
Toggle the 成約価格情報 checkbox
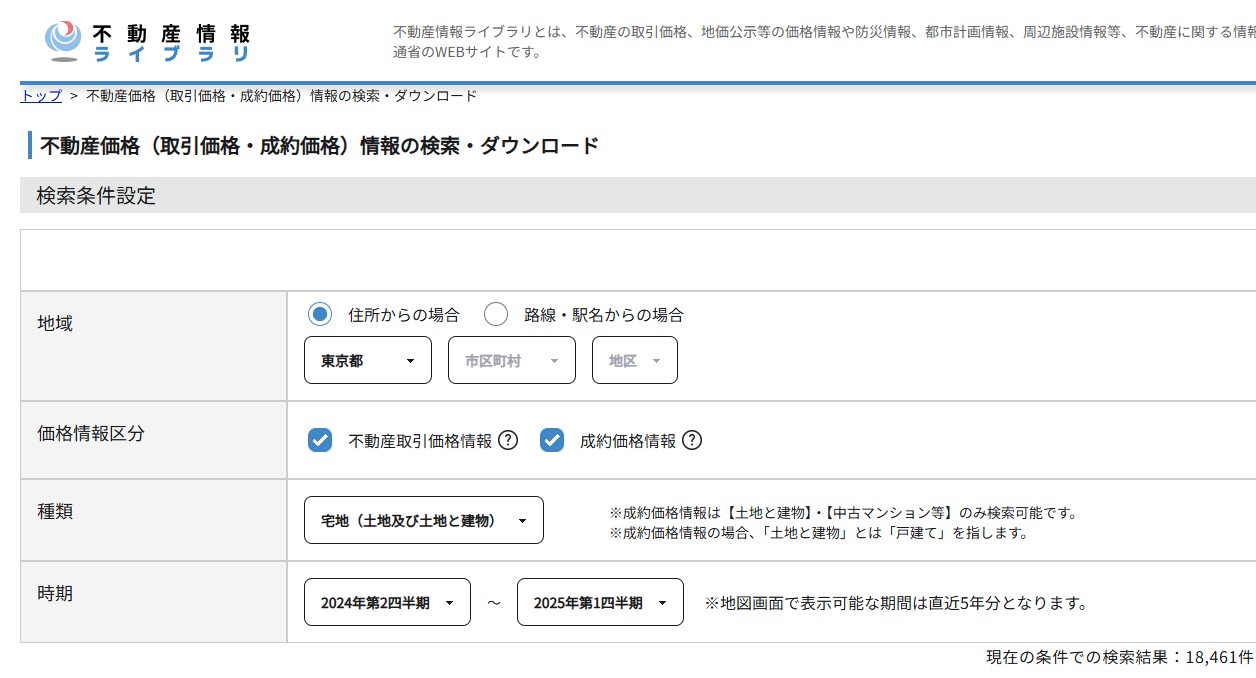pos(552,440)
